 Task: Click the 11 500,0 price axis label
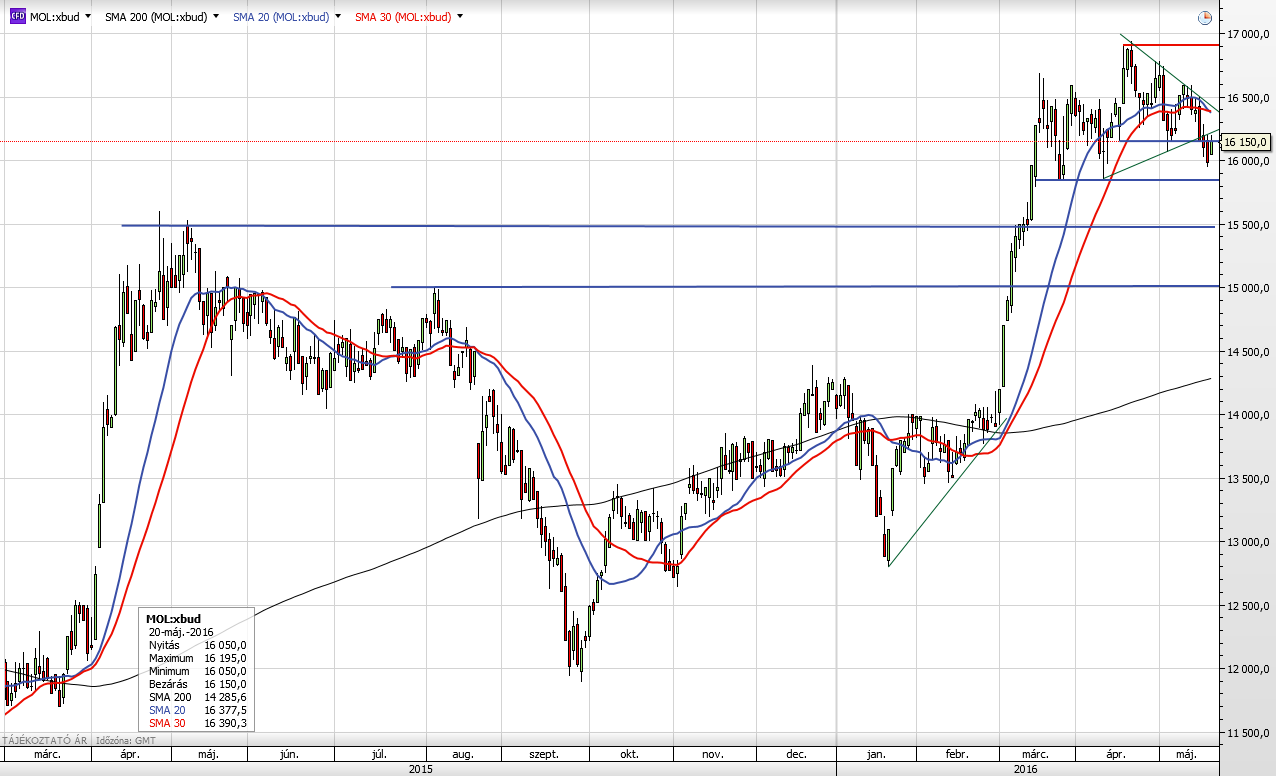(x=1249, y=733)
